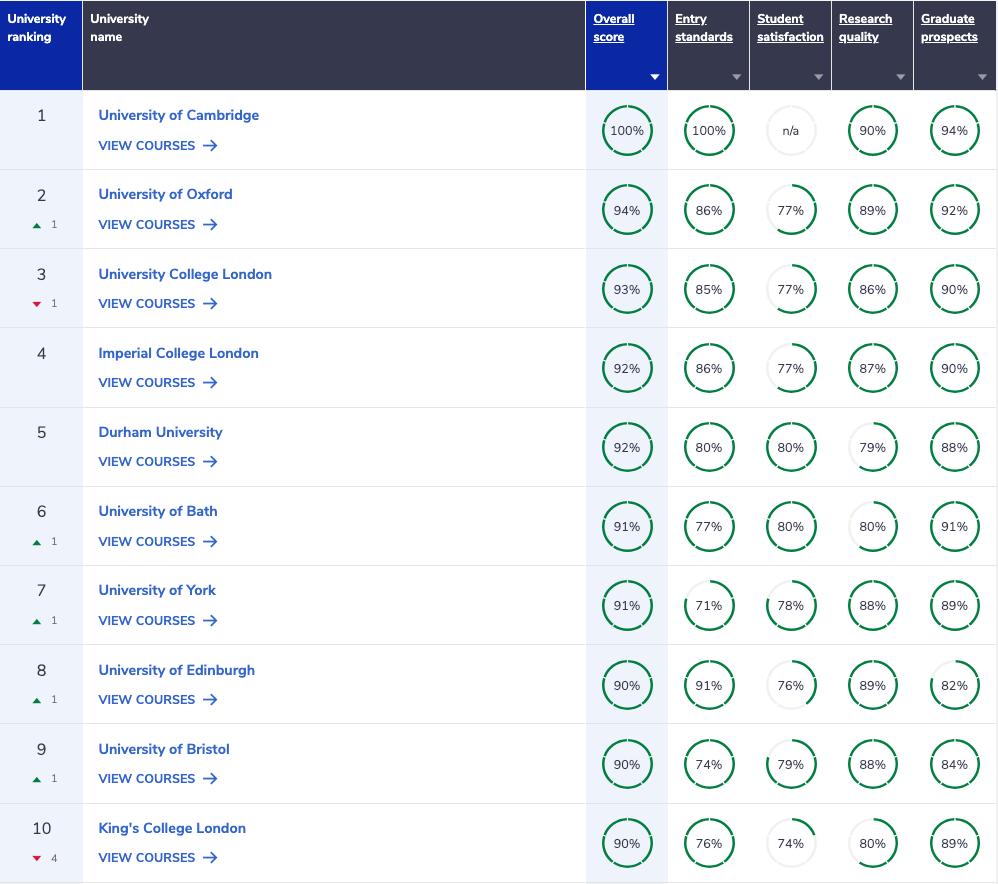This screenshot has width=998, height=884.
Task: Click Bath's green rank-up arrow
Action: (37, 542)
